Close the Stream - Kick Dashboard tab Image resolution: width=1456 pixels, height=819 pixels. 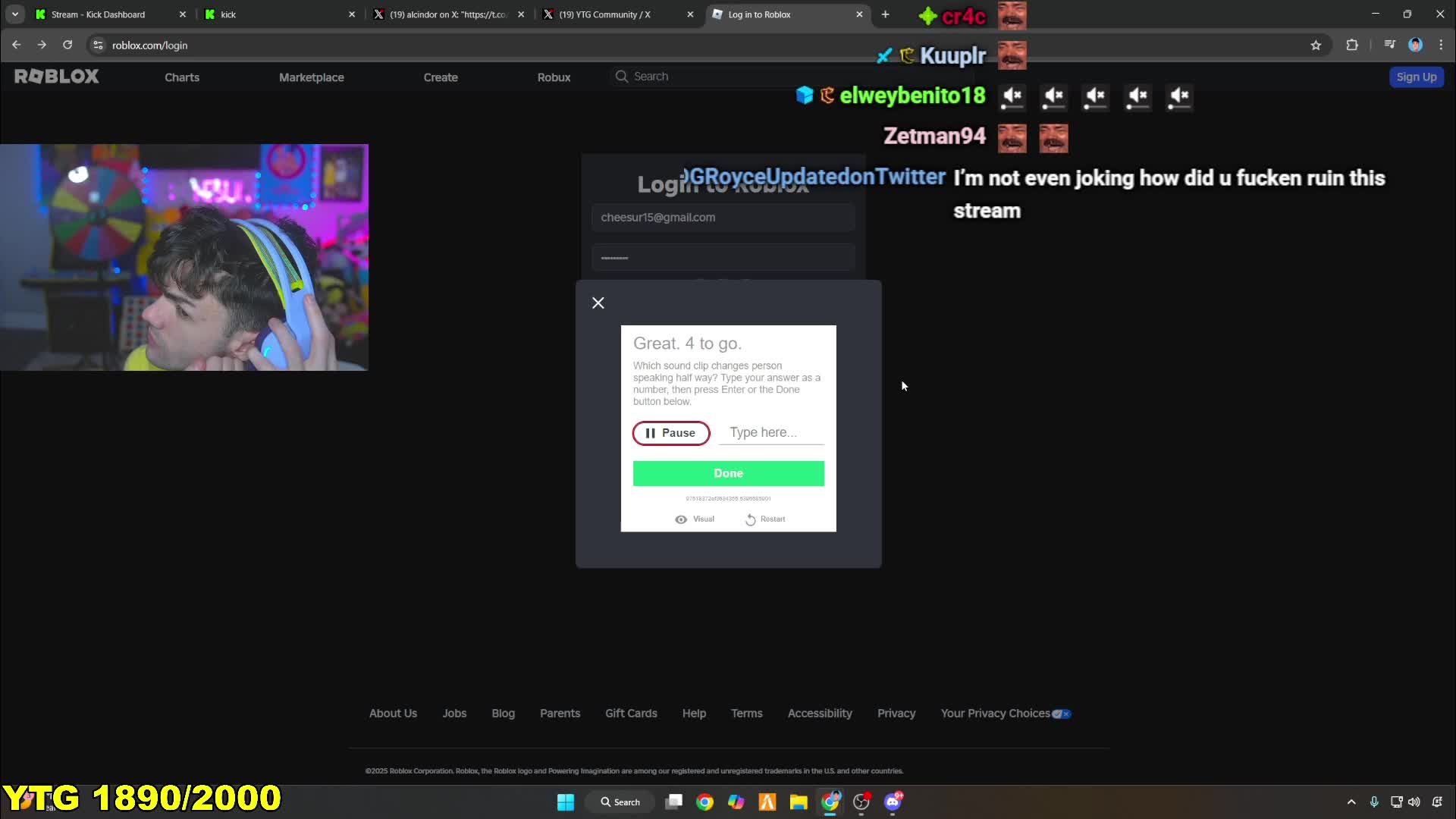[183, 14]
